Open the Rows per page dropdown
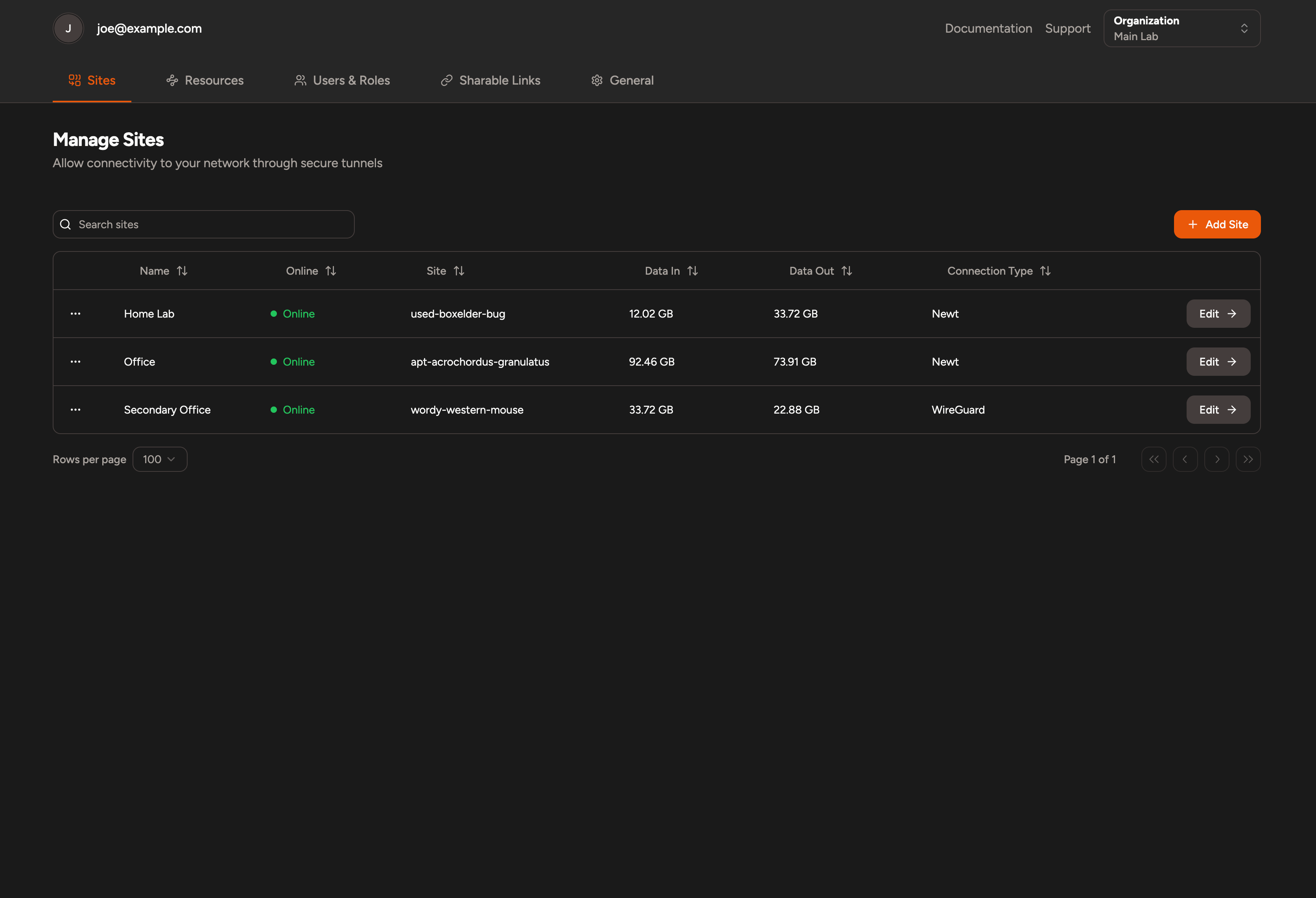This screenshot has height=898, width=1316. pyautogui.click(x=159, y=459)
